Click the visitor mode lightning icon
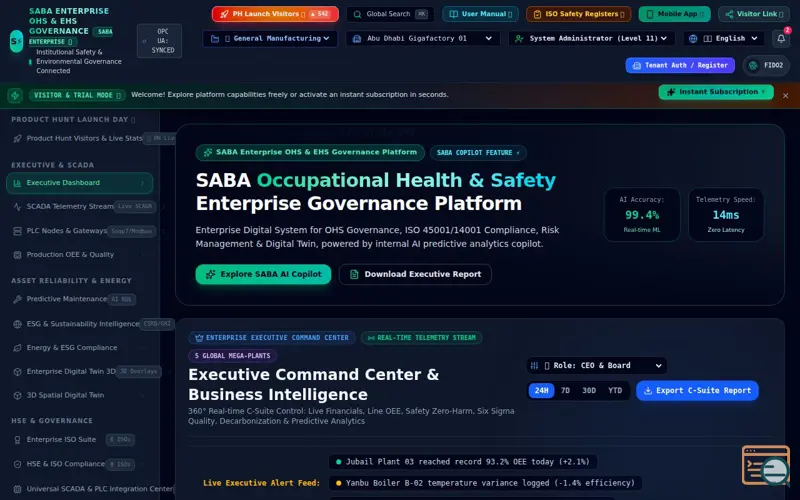Screen dimensions: 800x500 pyautogui.click(x=15, y=95)
